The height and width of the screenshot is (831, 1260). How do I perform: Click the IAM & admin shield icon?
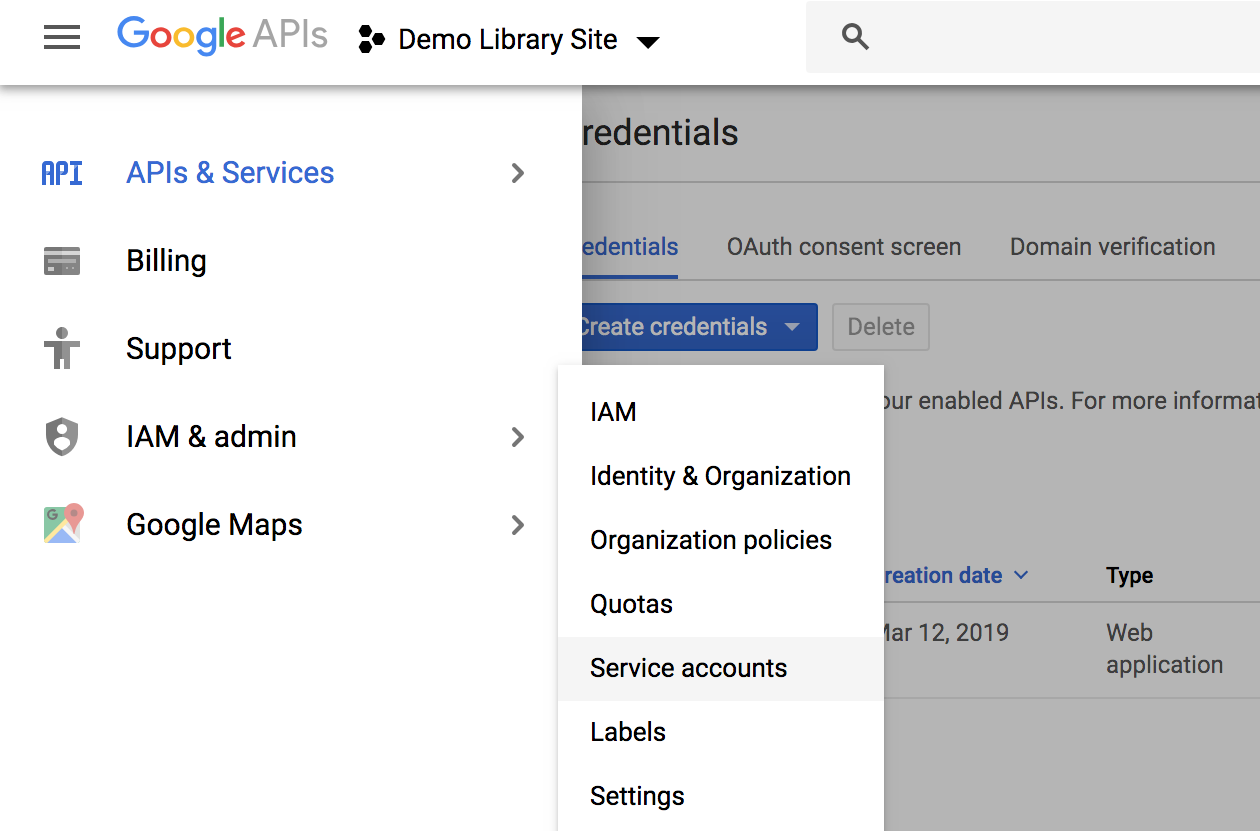pyautogui.click(x=62, y=437)
